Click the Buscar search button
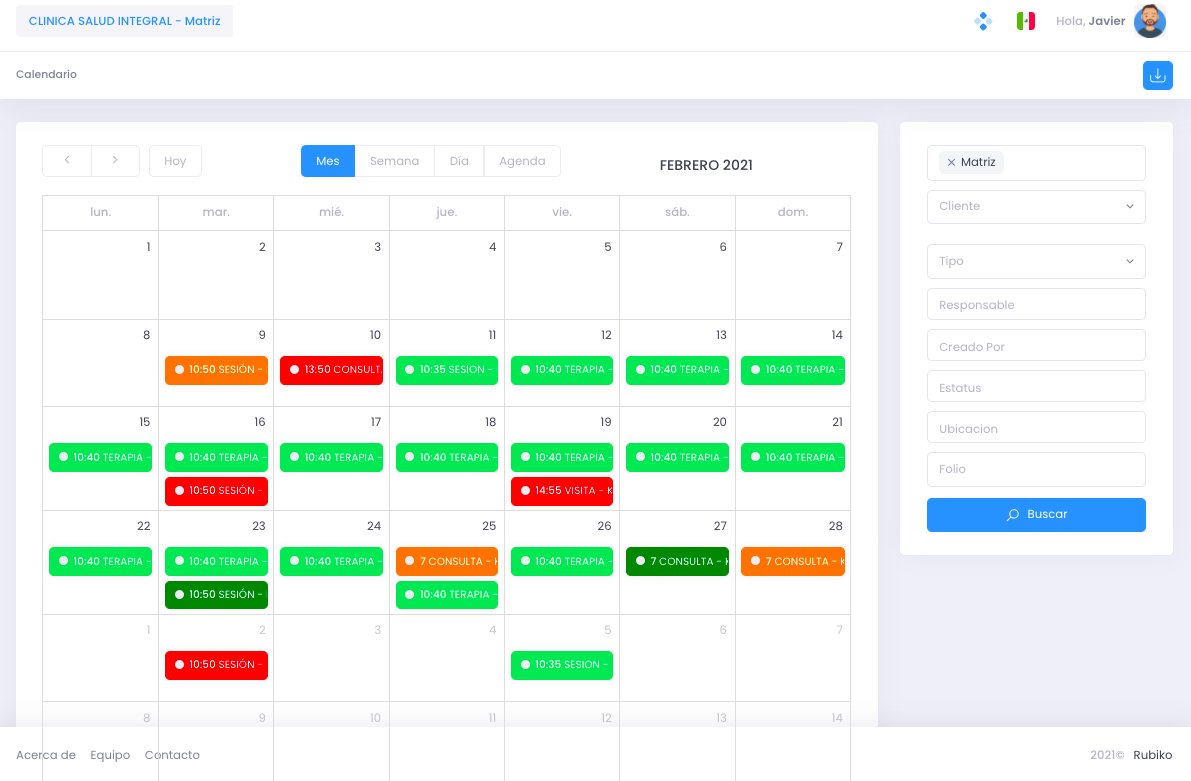The image size is (1191, 781). click(1035, 514)
